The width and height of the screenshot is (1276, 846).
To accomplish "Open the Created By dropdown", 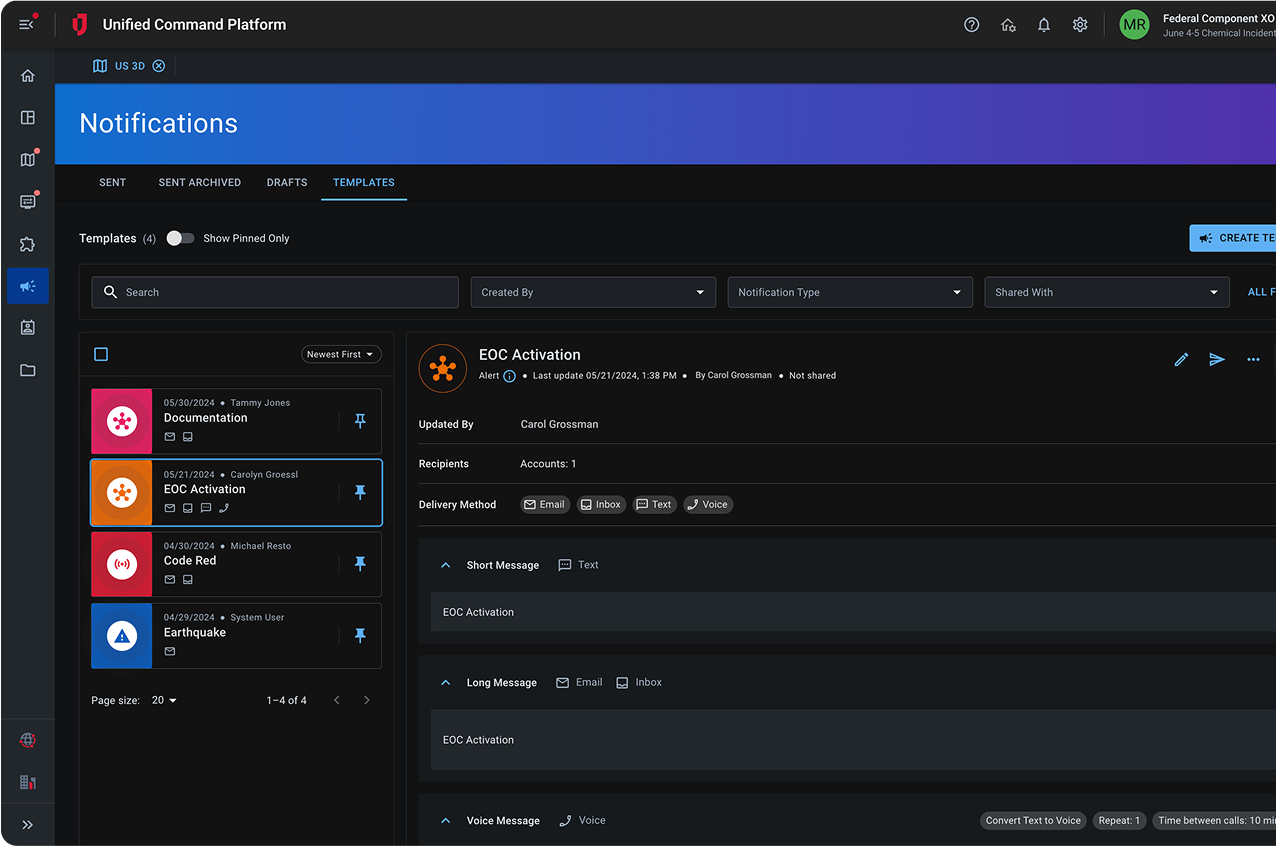I will click(593, 292).
